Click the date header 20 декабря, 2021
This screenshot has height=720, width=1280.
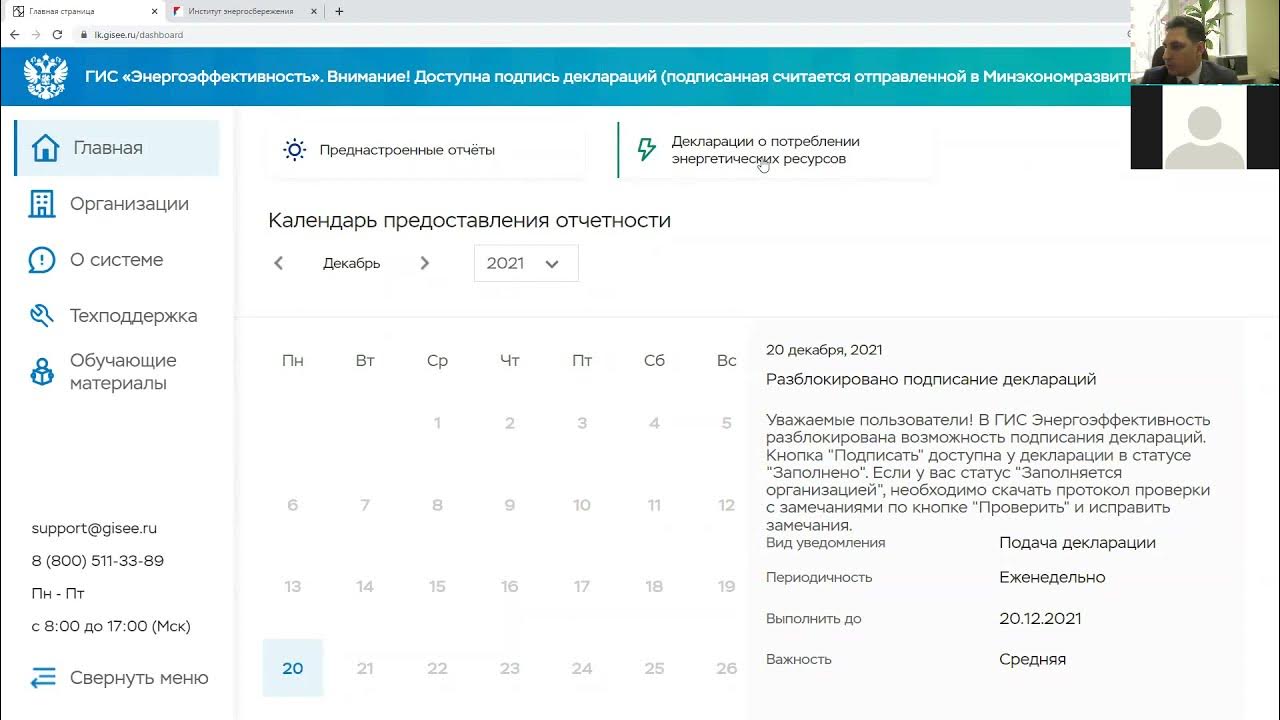824,350
